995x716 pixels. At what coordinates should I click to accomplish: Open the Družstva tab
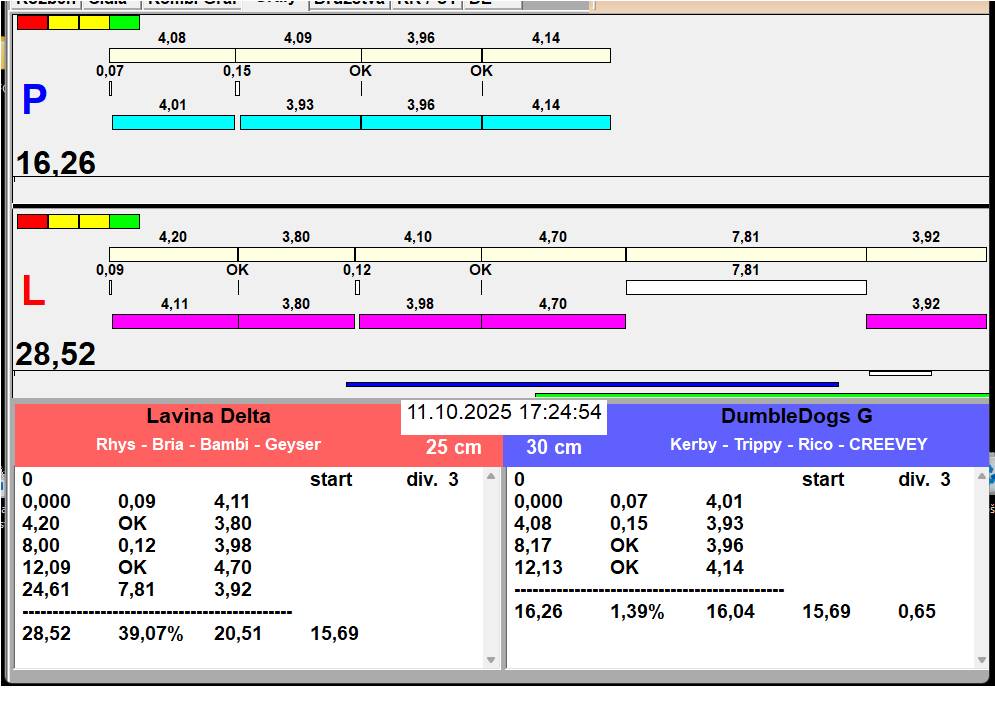348,3
